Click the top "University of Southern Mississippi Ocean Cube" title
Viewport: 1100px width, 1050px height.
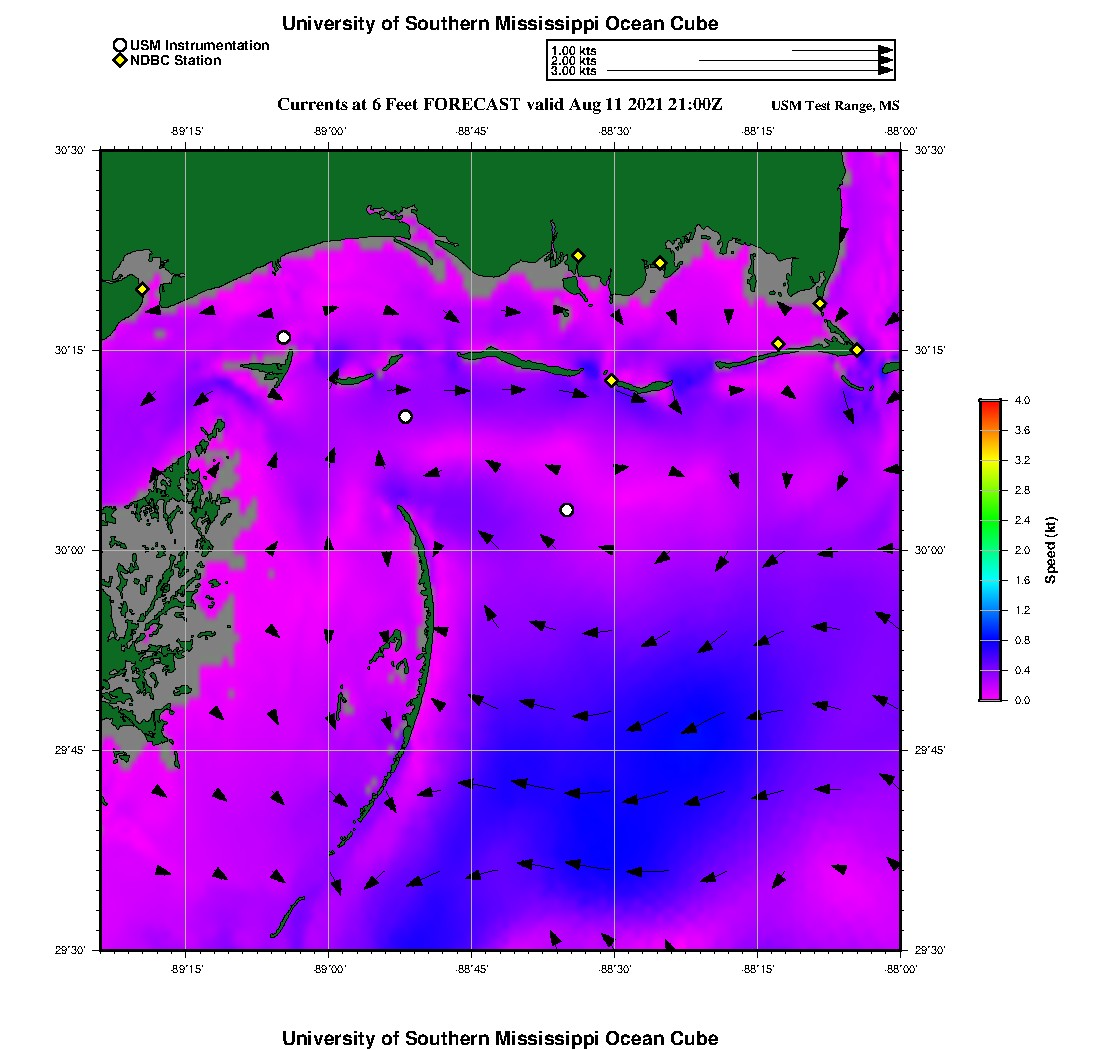[500, 23]
